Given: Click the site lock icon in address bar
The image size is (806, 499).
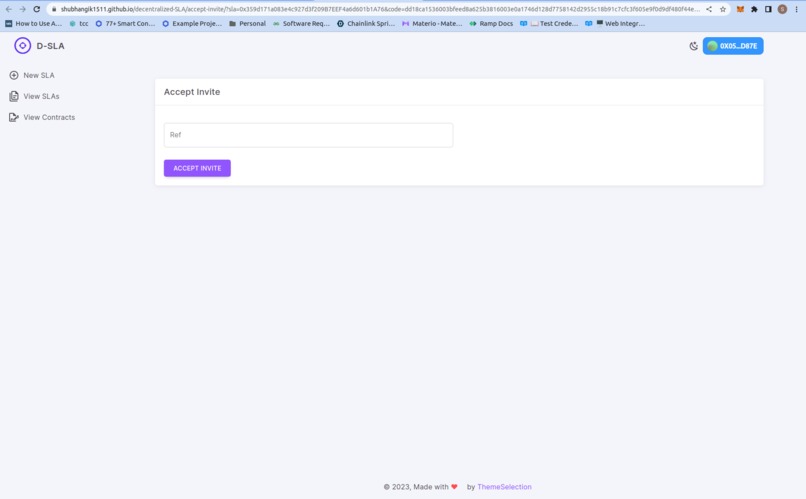Looking at the screenshot, I should (x=54, y=9).
